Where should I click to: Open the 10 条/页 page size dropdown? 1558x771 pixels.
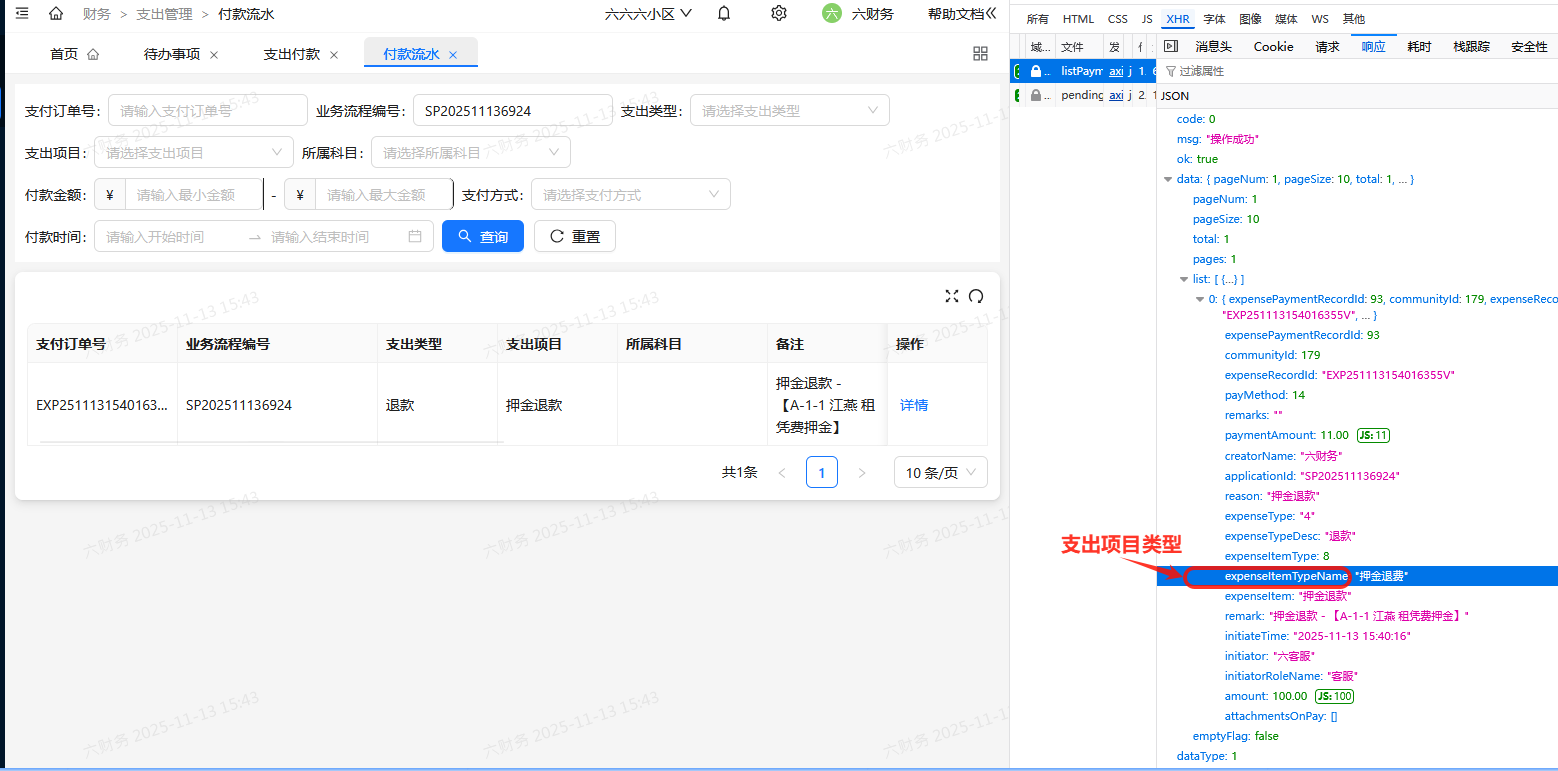pos(940,471)
